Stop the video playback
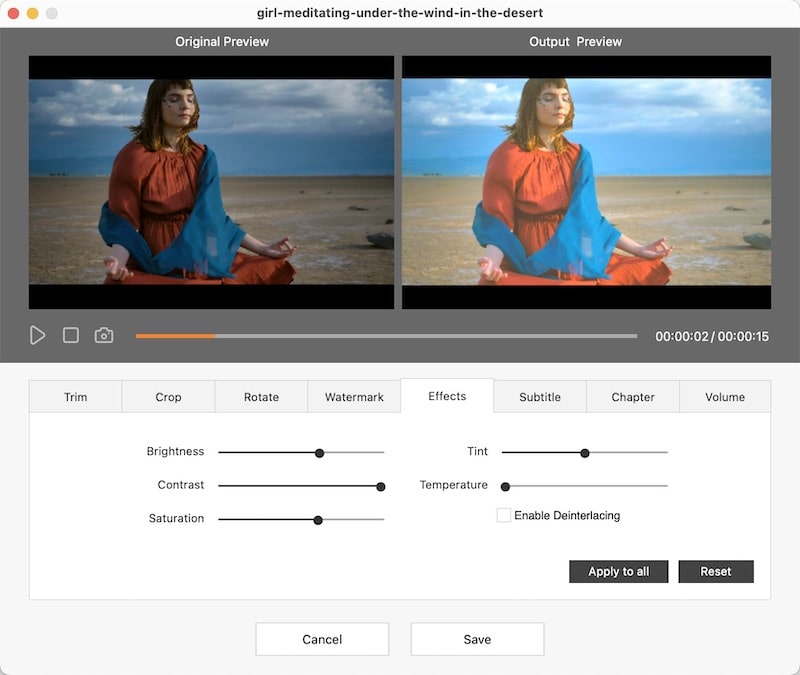The width and height of the screenshot is (800, 675). [70, 335]
